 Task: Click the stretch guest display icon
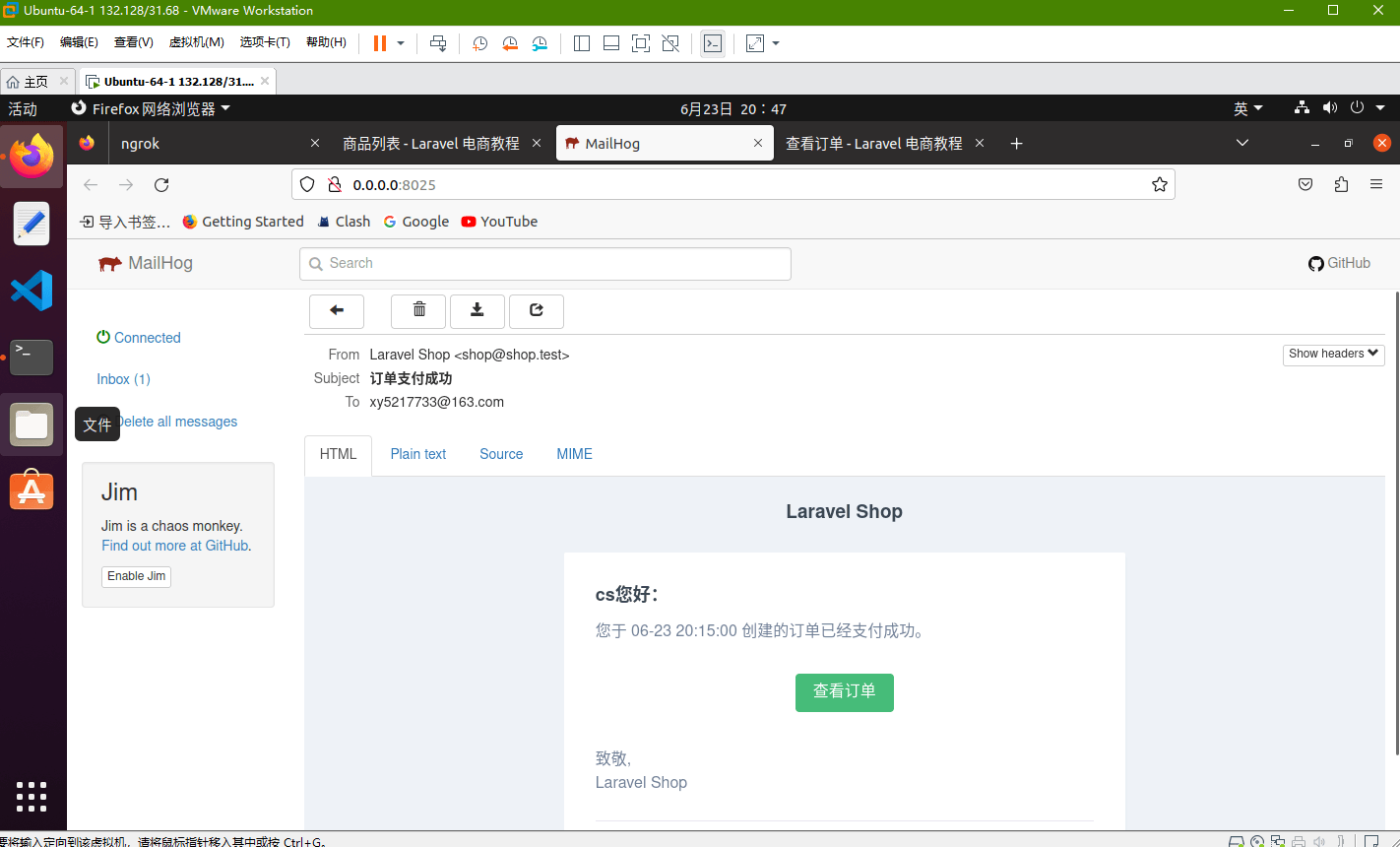(755, 43)
